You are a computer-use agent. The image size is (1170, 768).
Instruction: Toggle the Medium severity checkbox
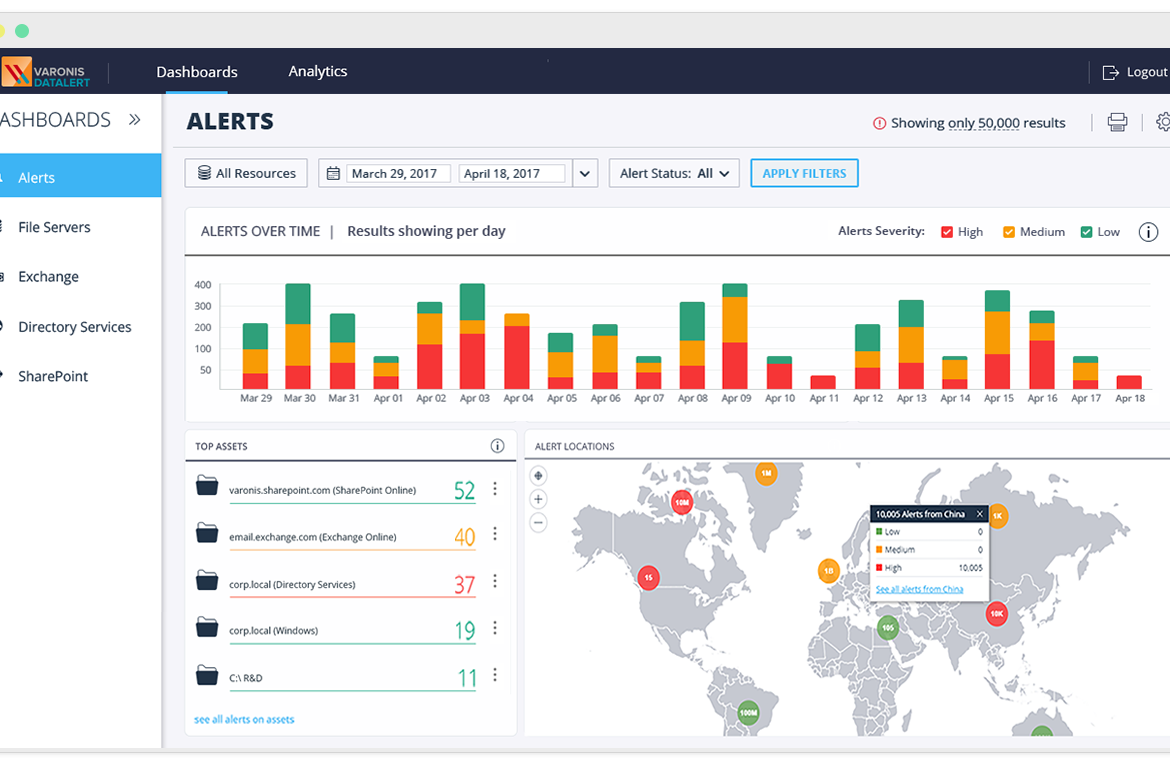(1009, 232)
